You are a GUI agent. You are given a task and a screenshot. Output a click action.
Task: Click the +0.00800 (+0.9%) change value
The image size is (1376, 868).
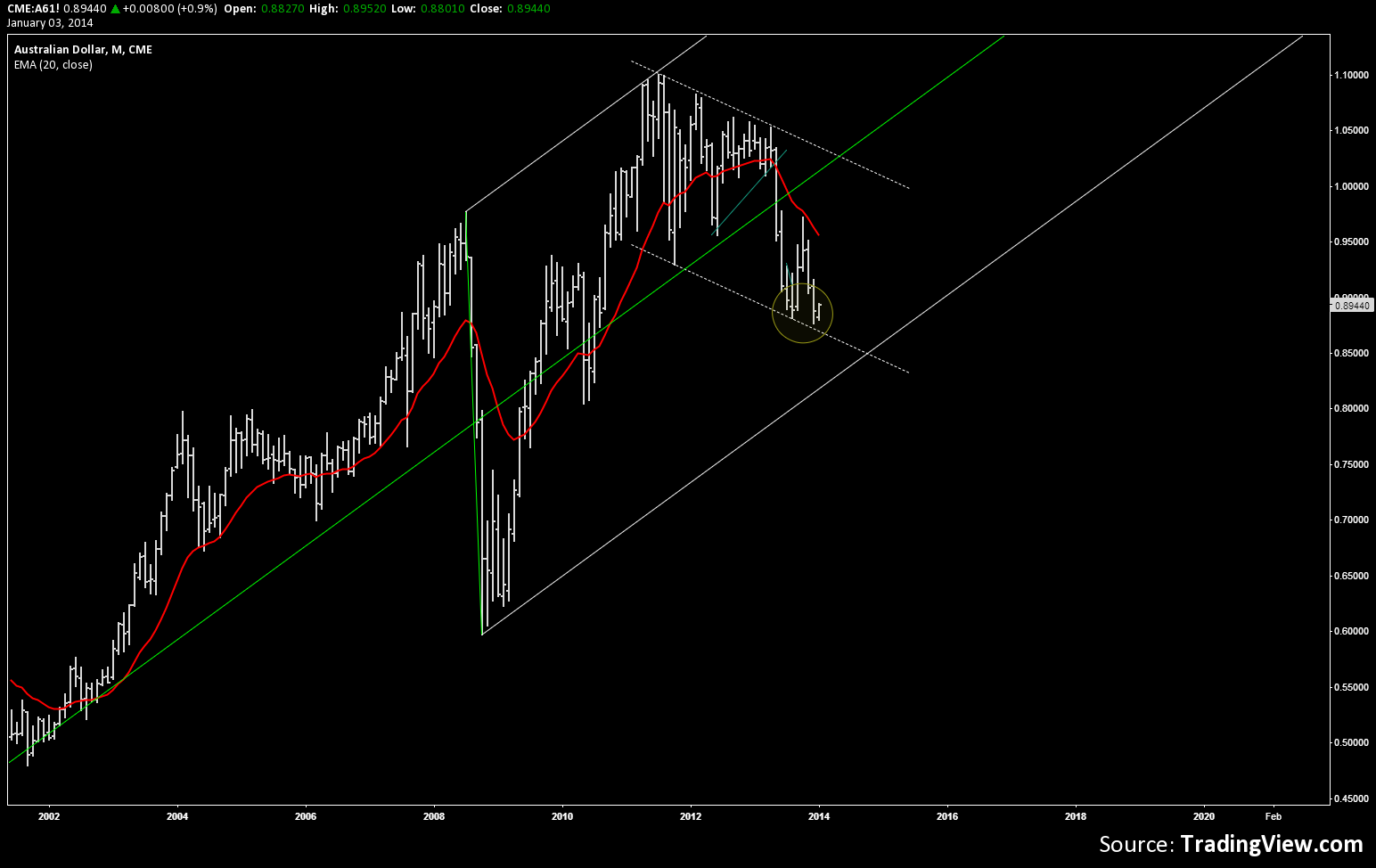point(169,8)
